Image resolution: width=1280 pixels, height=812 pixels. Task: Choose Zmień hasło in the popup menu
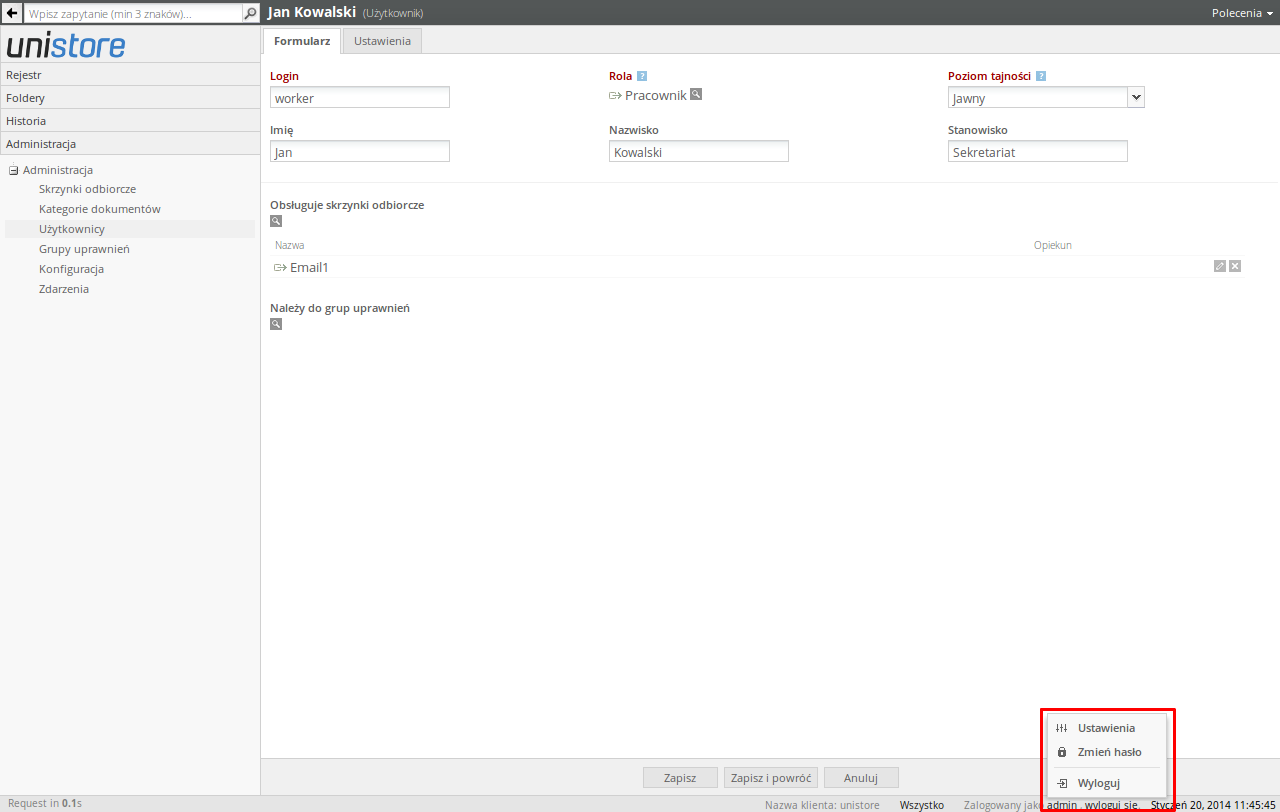[1105, 752]
